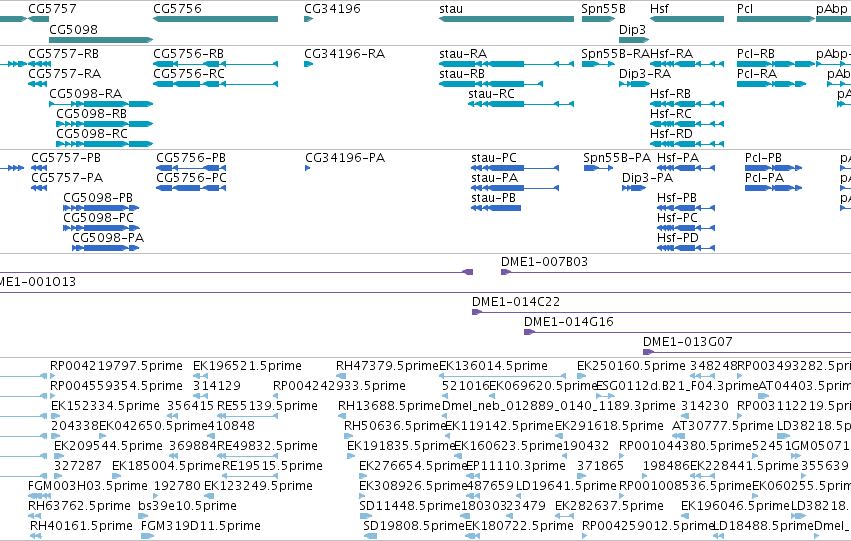Select BAC clone DME1-014C22

point(662,312)
